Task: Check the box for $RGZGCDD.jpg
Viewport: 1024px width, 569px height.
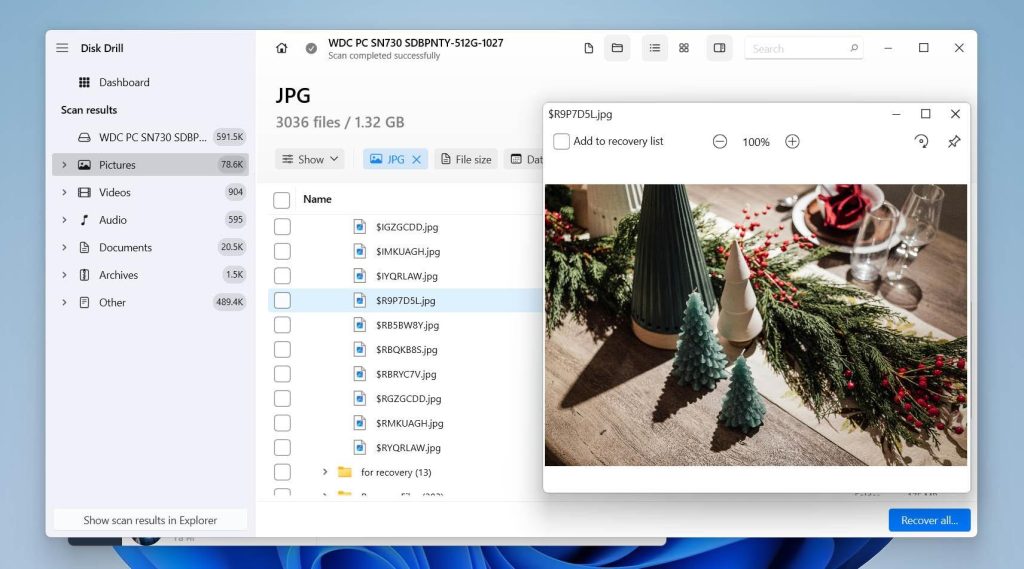Action: (x=282, y=398)
